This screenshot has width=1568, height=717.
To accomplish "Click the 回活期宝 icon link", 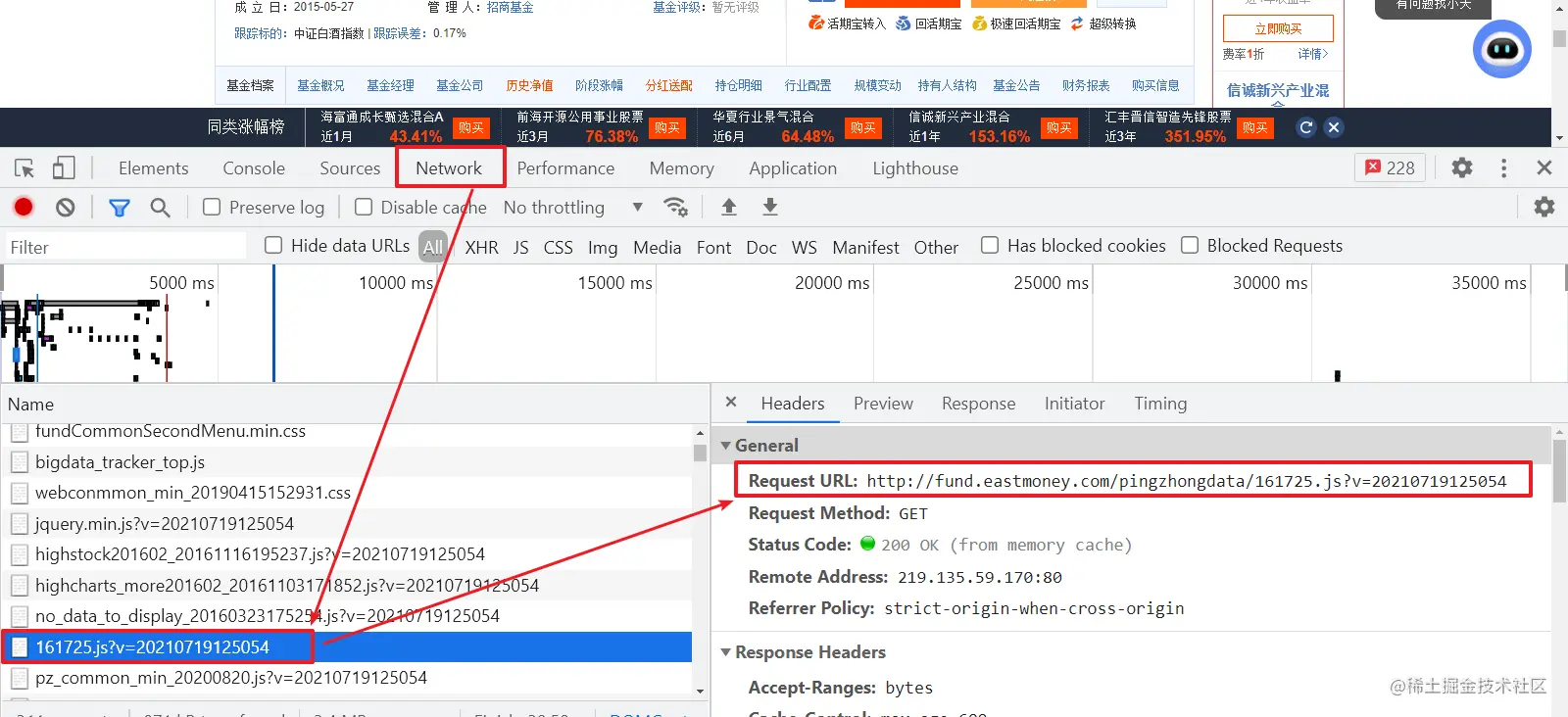I will pyautogui.click(x=928, y=24).
